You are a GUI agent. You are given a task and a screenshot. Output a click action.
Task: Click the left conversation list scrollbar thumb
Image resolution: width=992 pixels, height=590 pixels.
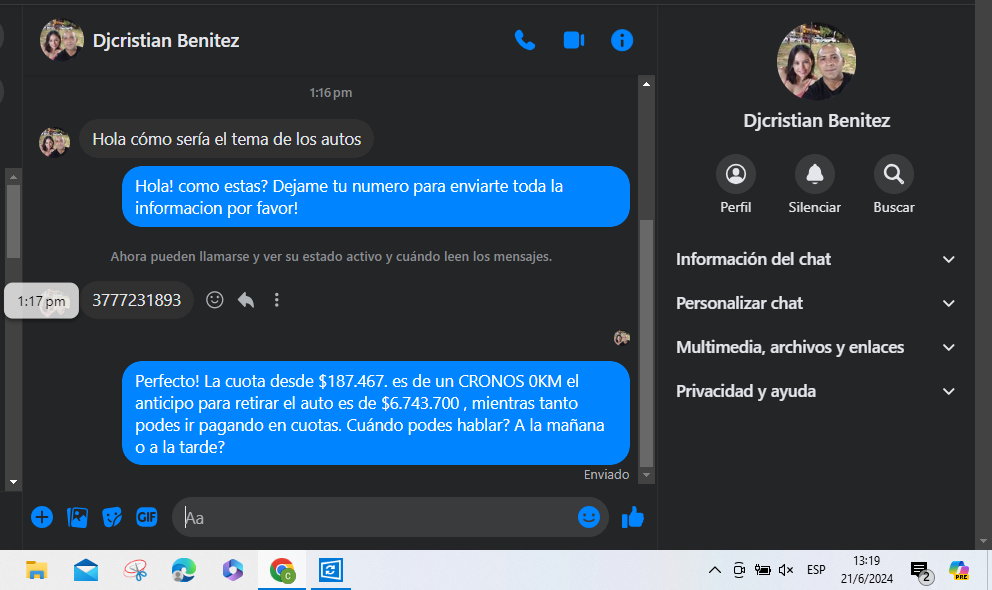[x=13, y=221]
